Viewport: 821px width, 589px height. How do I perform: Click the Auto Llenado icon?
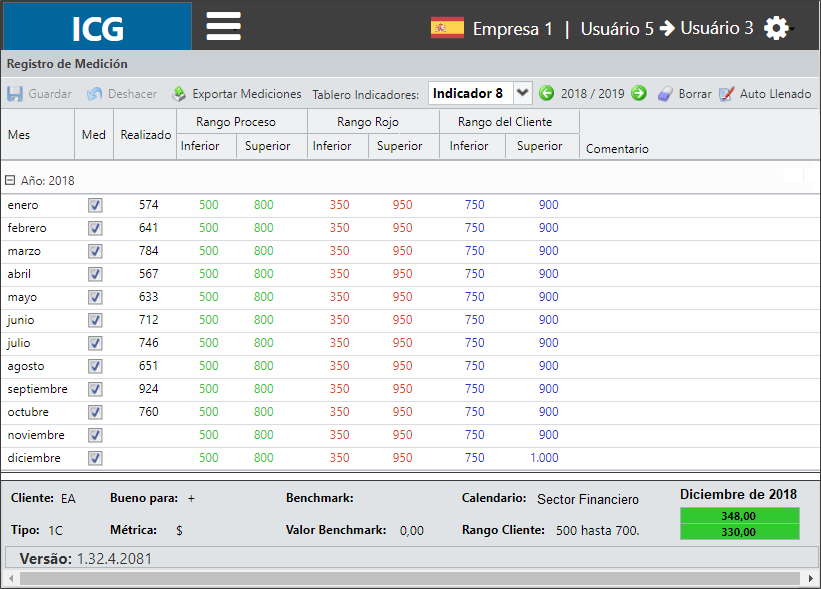[x=727, y=94]
